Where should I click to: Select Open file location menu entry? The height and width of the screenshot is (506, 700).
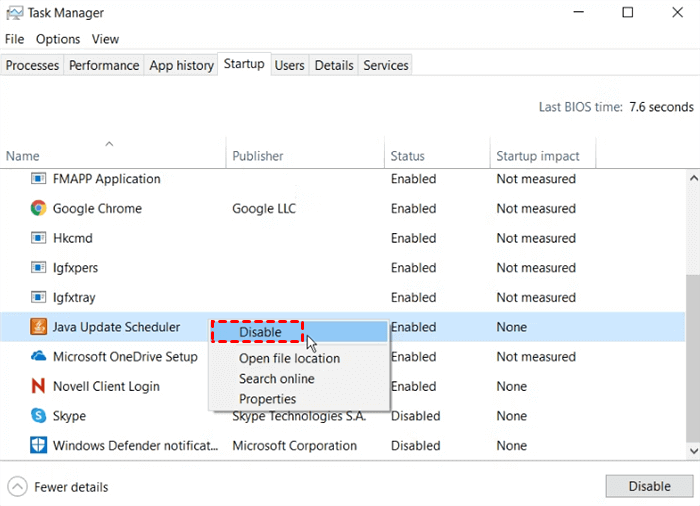(289, 358)
